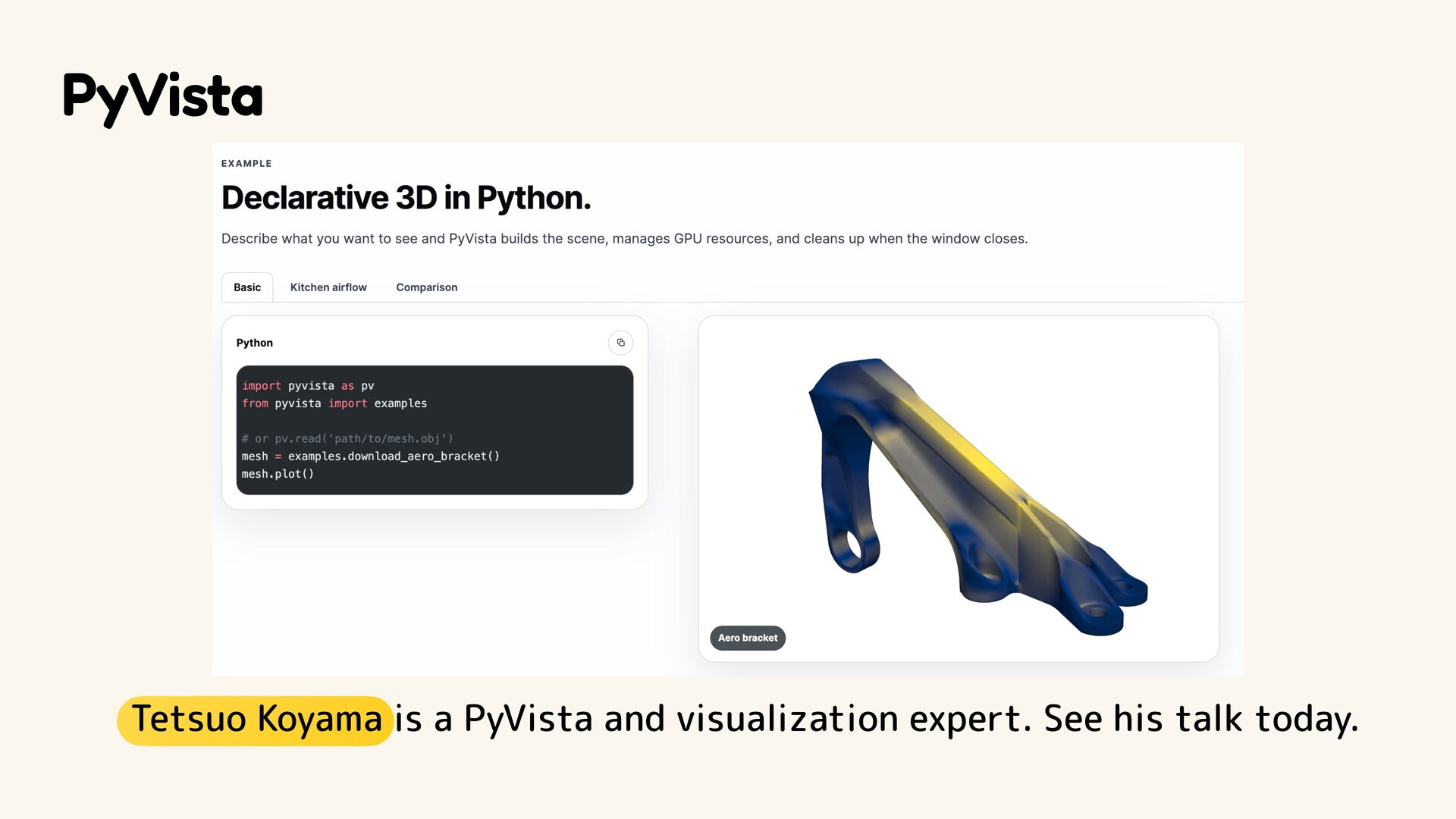The height and width of the screenshot is (819, 1456).
Task: Click the 3D aero bracket model
Action: pyautogui.click(x=977, y=497)
